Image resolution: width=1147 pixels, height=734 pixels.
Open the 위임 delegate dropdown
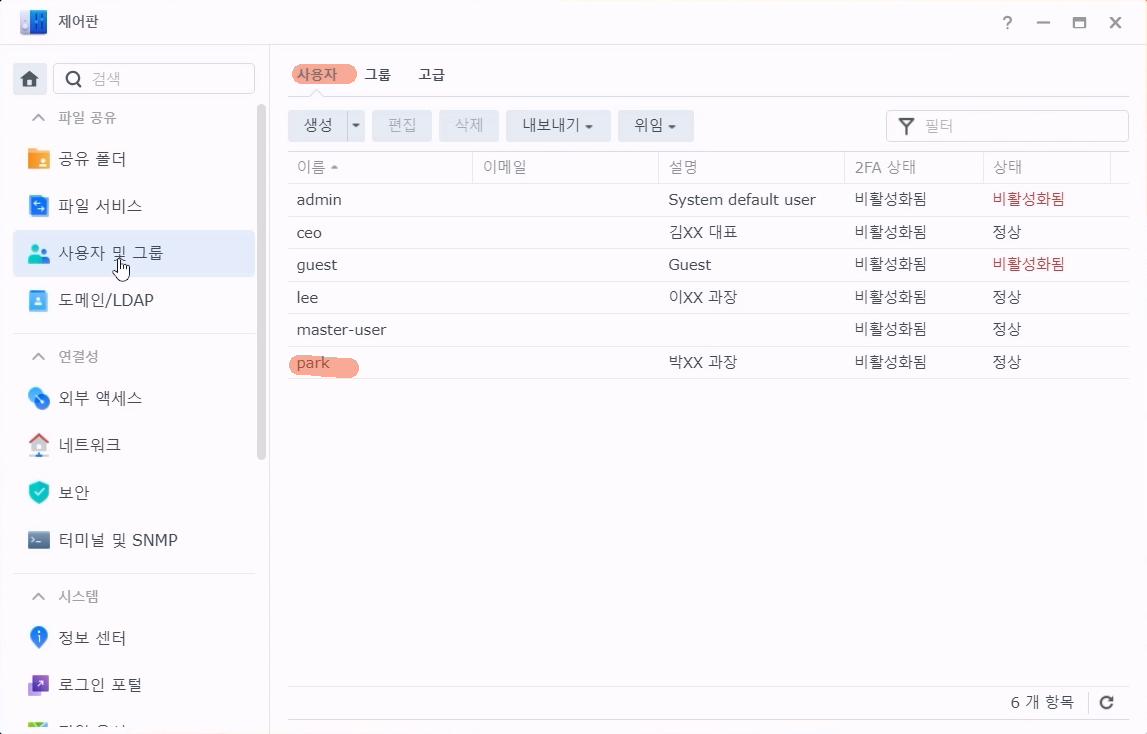coord(655,126)
